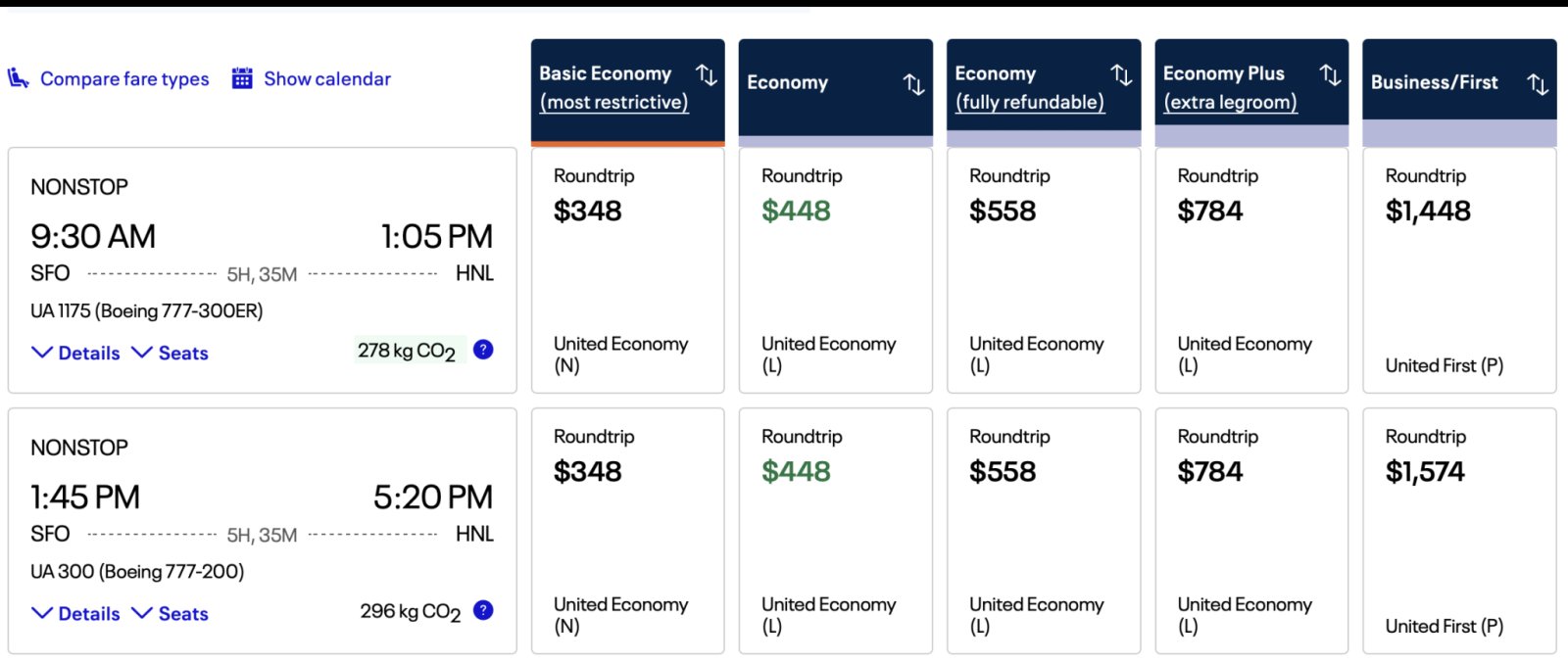Expand Seats for flight UA 300
The image size is (1568, 664).
[x=182, y=613]
